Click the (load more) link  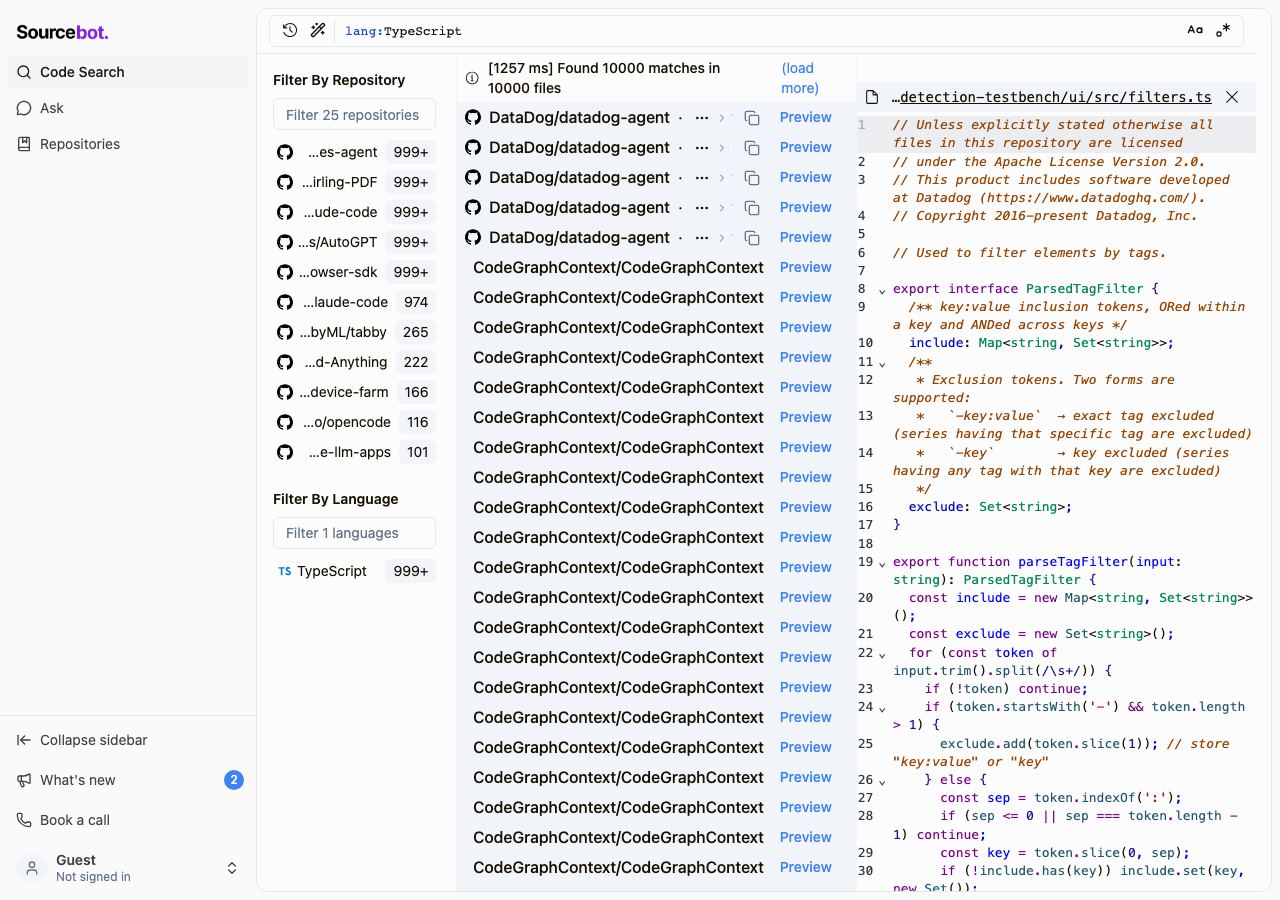coord(800,78)
